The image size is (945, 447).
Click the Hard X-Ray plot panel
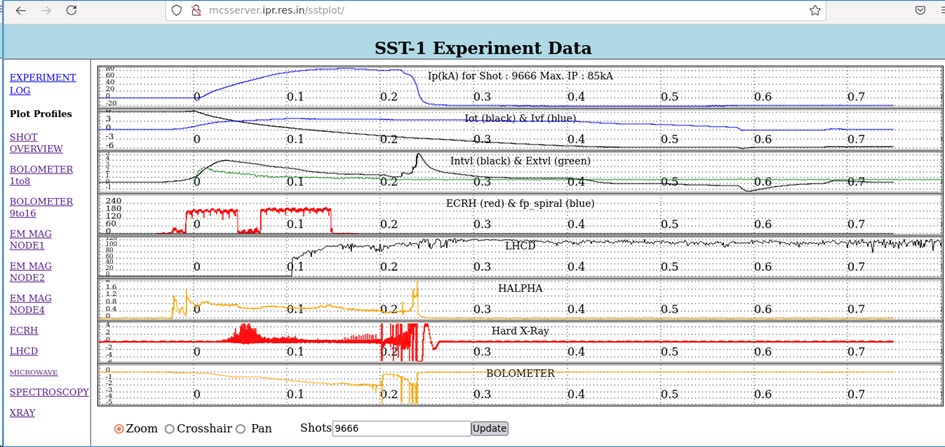coord(518,340)
